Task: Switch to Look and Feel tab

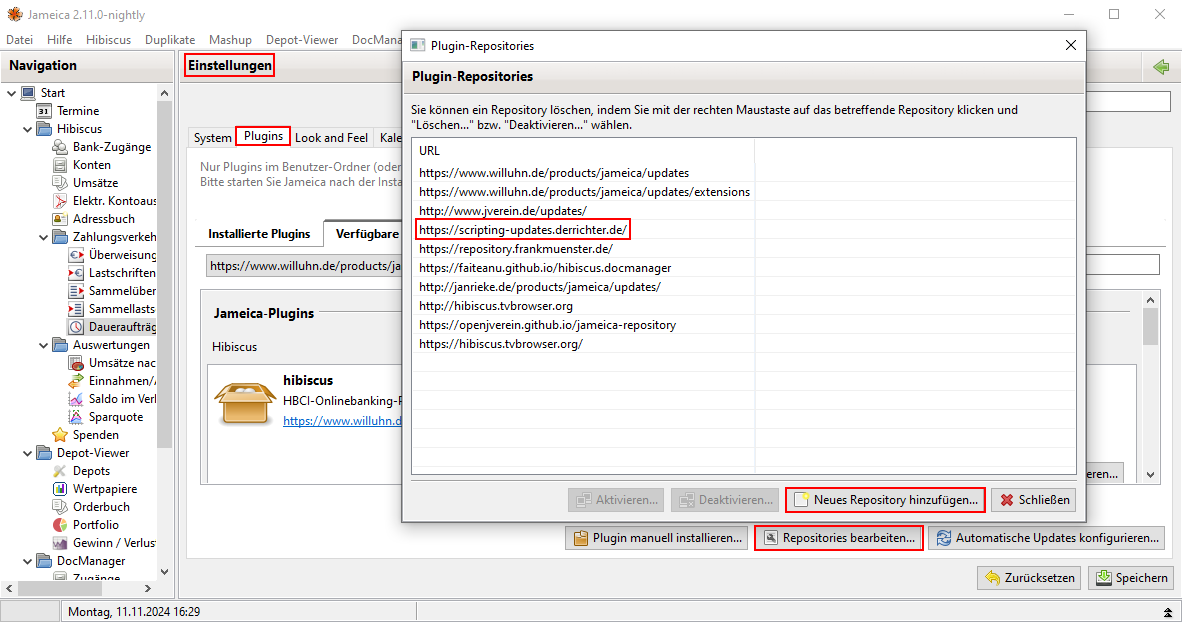Action: (x=331, y=137)
